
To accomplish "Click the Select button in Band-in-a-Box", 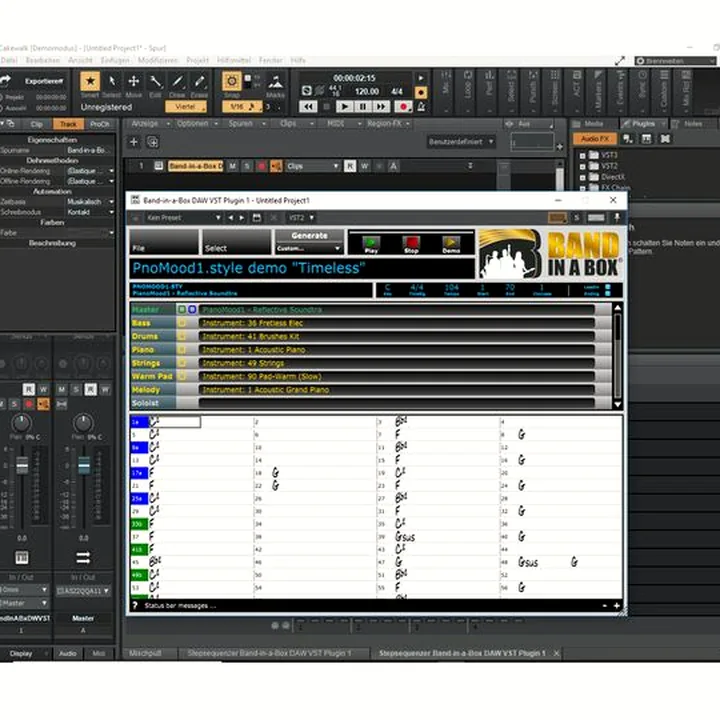I will (x=236, y=242).
